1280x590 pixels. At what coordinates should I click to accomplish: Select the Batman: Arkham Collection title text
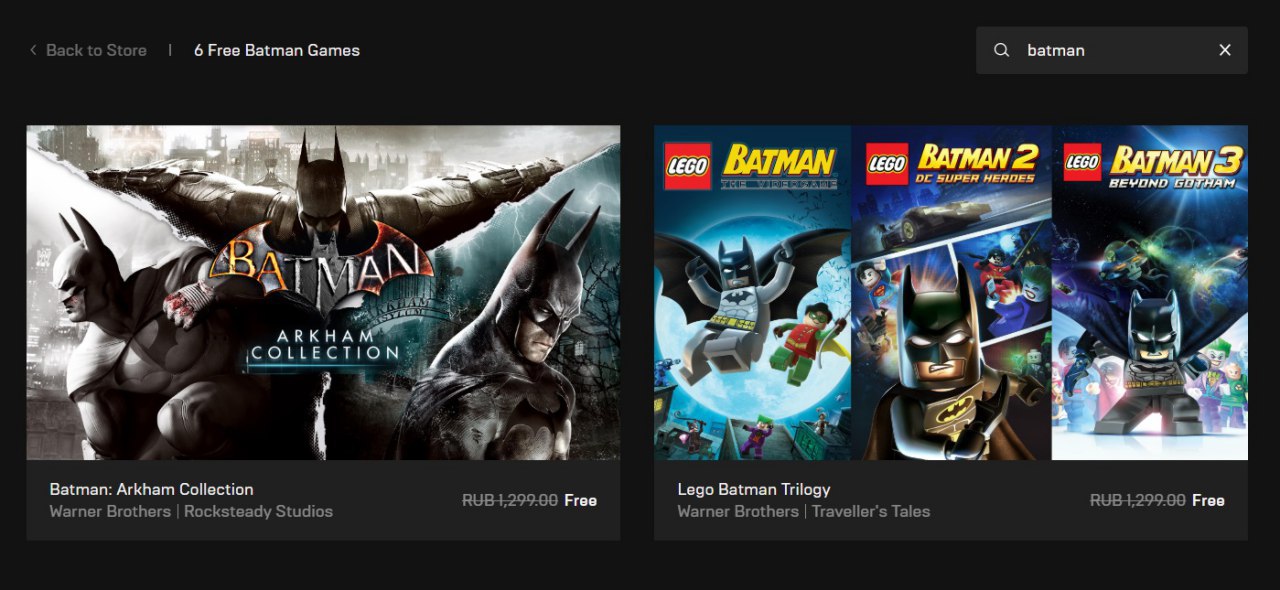click(151, 489)
